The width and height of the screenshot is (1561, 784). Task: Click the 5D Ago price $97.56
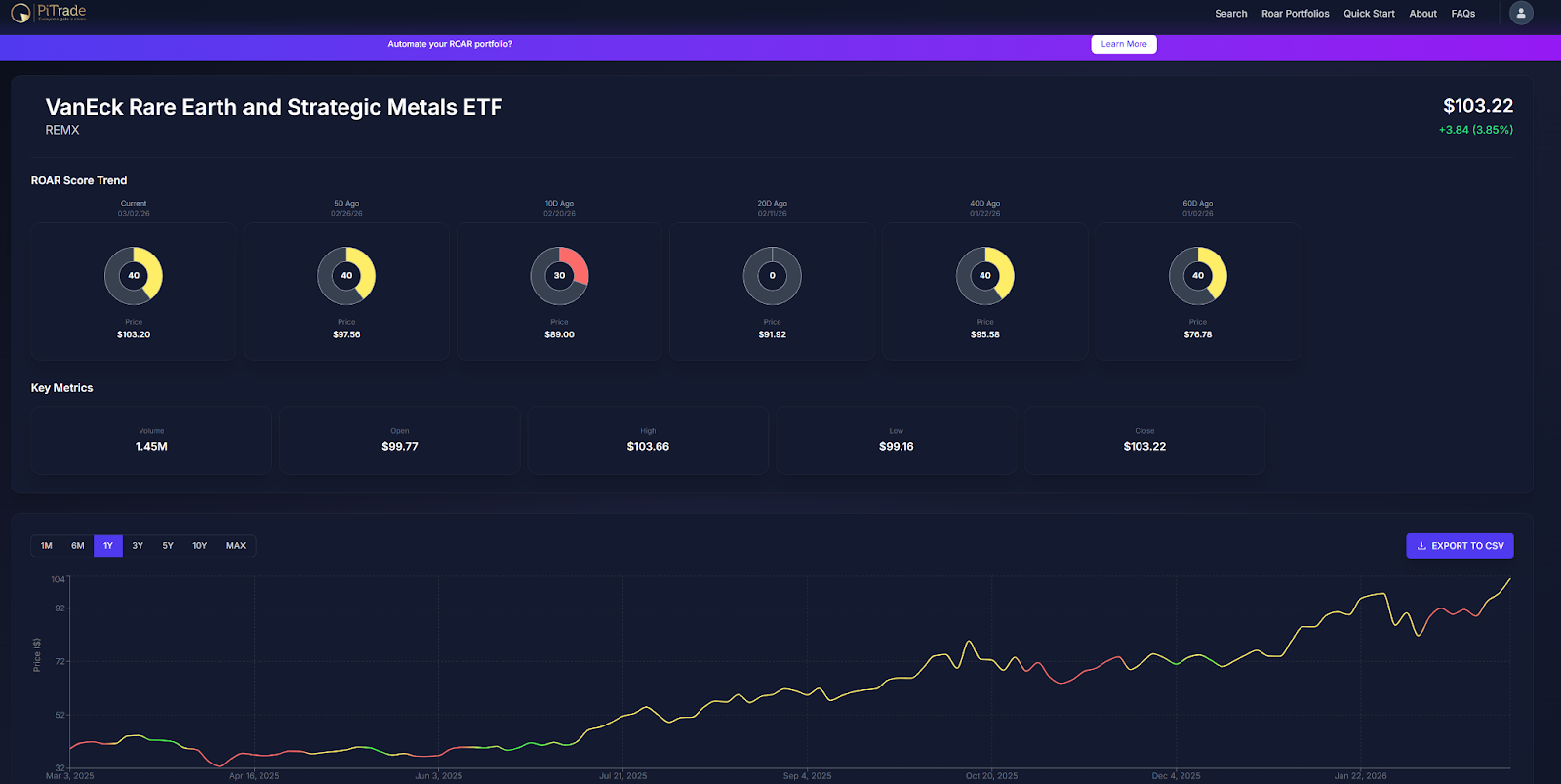[x=346, y=334]
